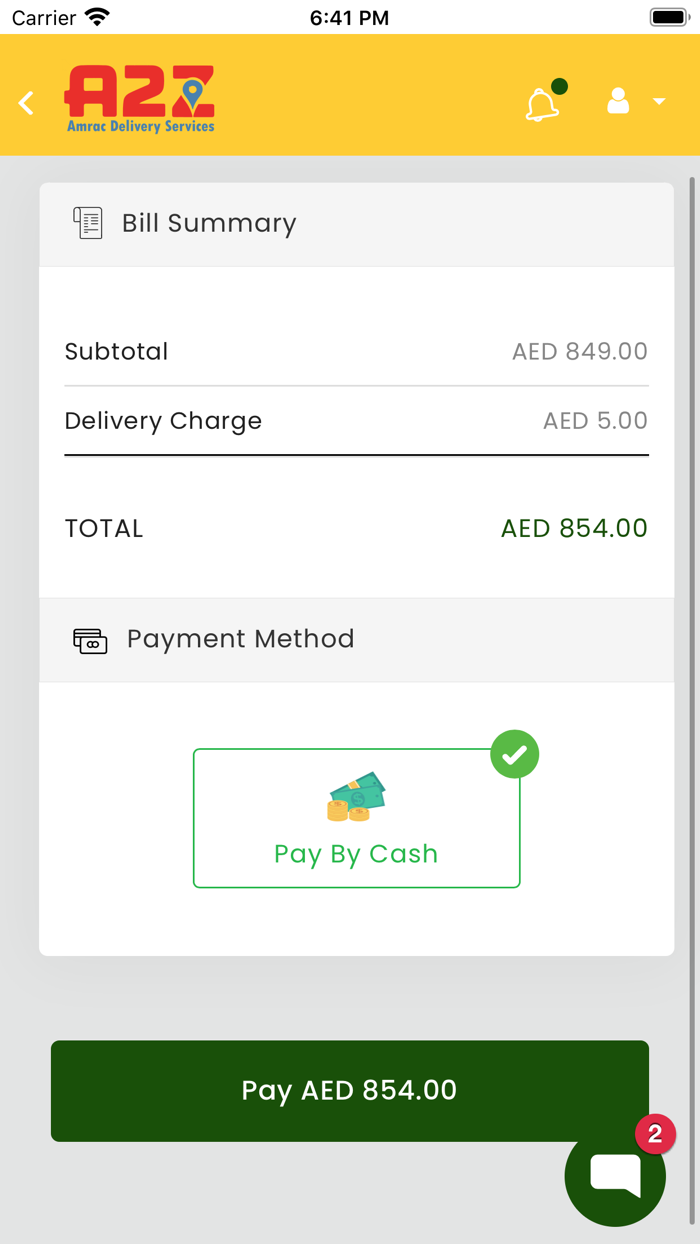Tap the back arrow in header

[27, 102]
